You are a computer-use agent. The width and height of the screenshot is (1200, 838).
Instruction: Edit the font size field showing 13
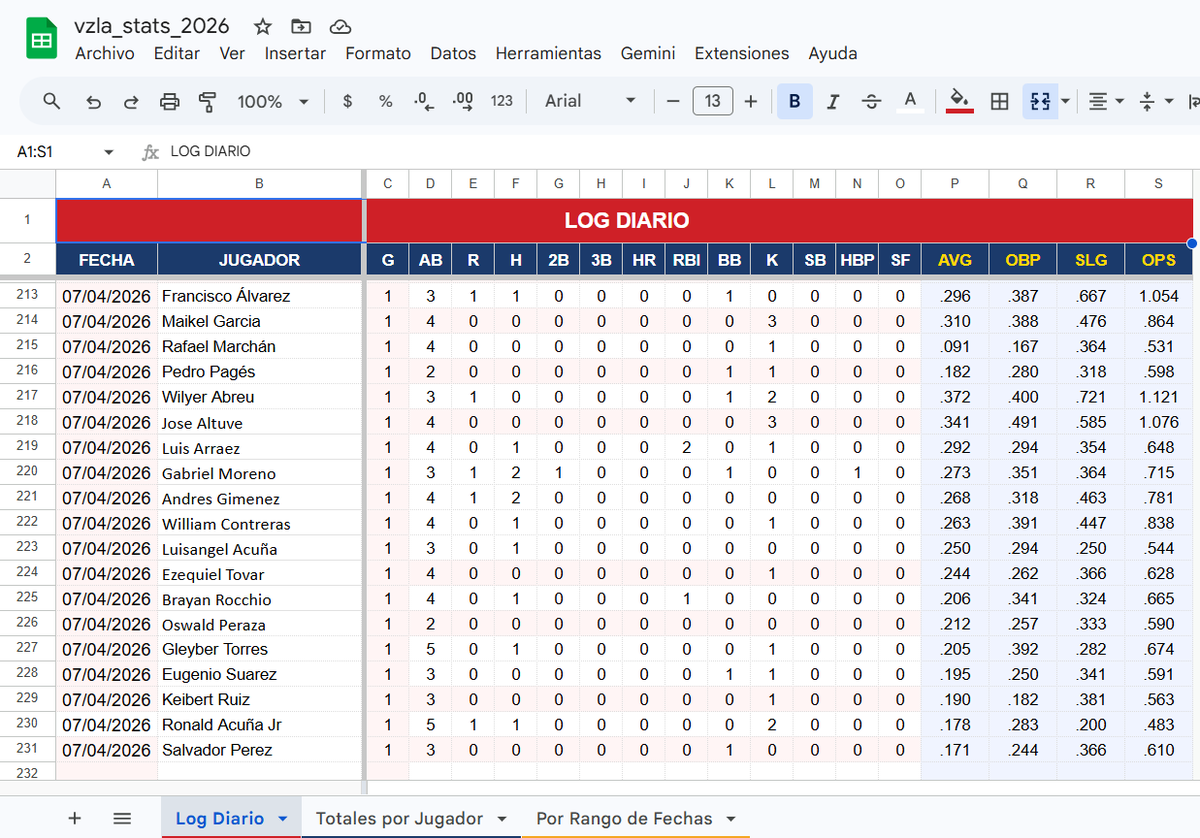pyautogui.click(x=713, y=101)
